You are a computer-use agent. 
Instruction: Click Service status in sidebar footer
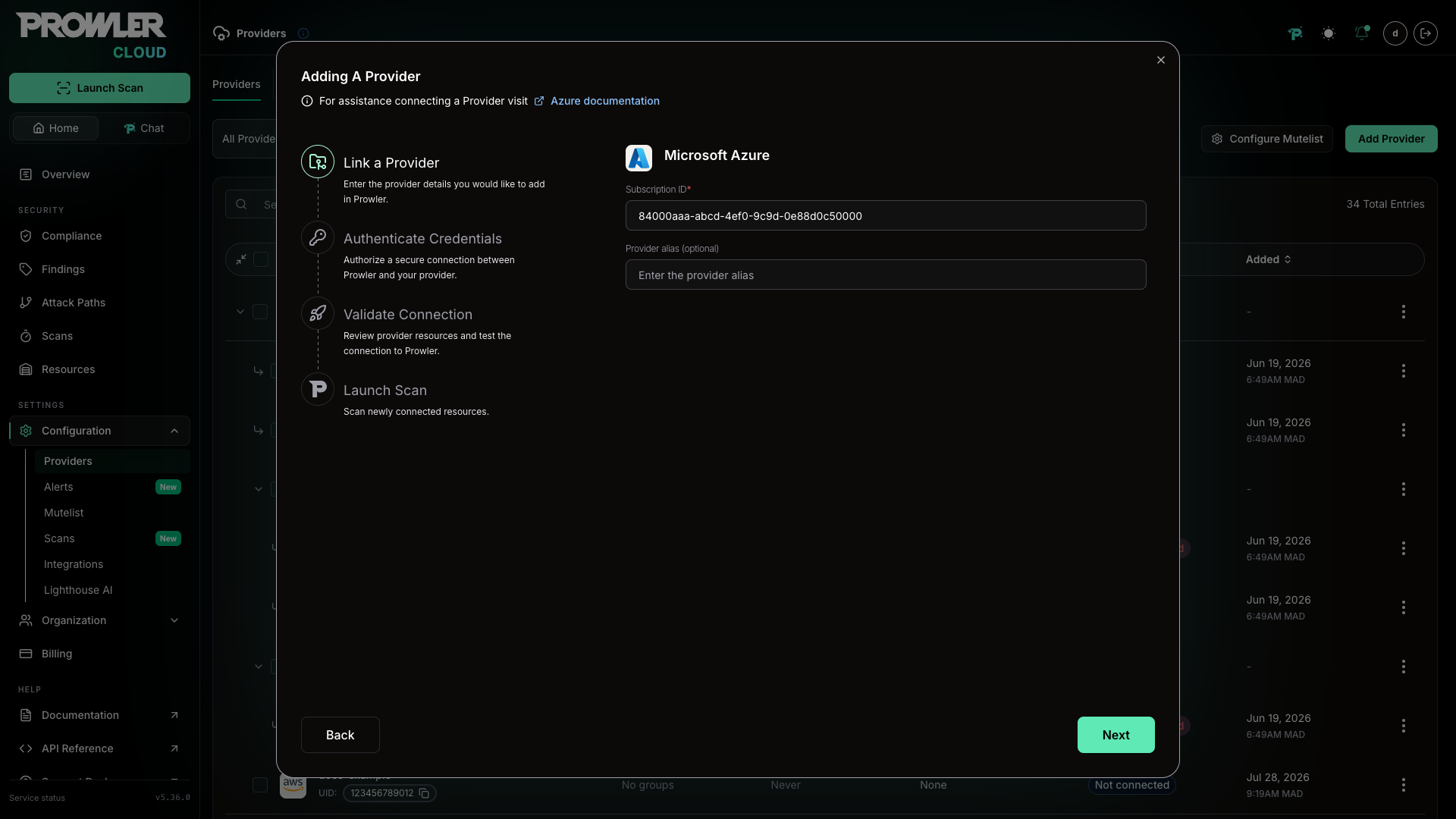pos(37,798)
